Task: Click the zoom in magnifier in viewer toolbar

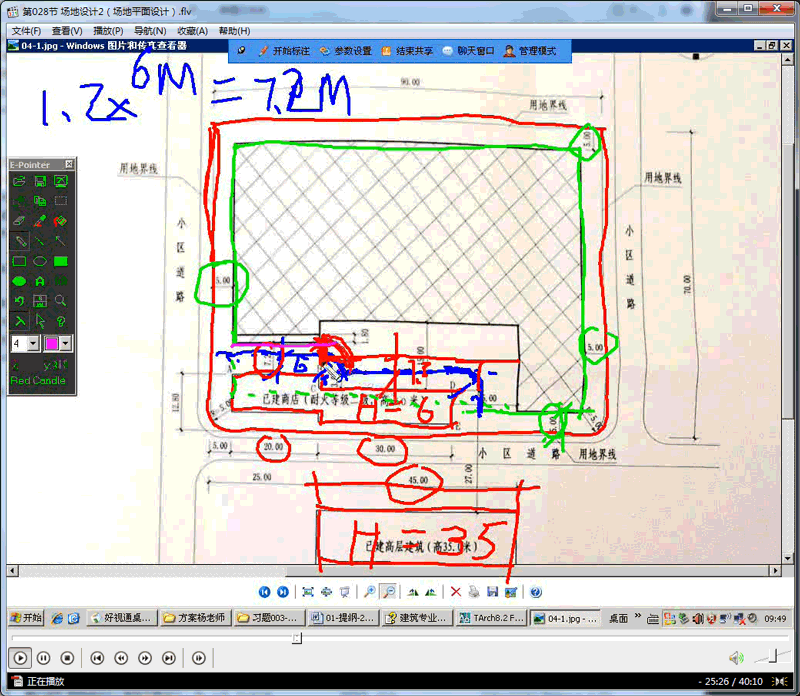Action: click(369, 592)
